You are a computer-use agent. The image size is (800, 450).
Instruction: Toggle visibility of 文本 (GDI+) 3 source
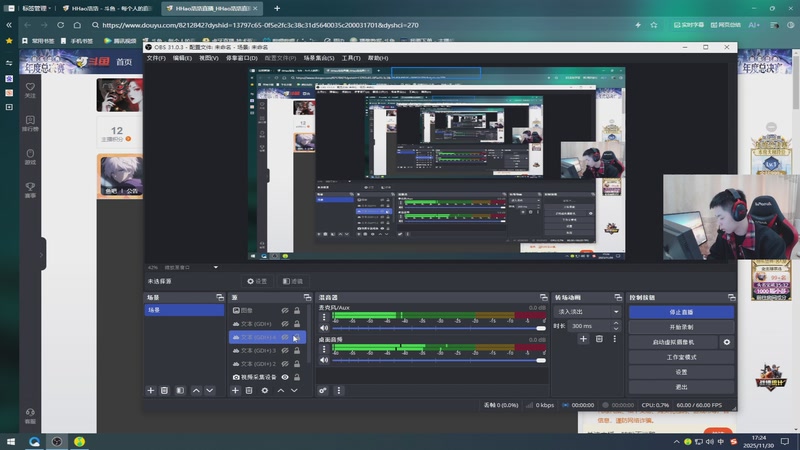pyautogui.click(x=285, y=351)
